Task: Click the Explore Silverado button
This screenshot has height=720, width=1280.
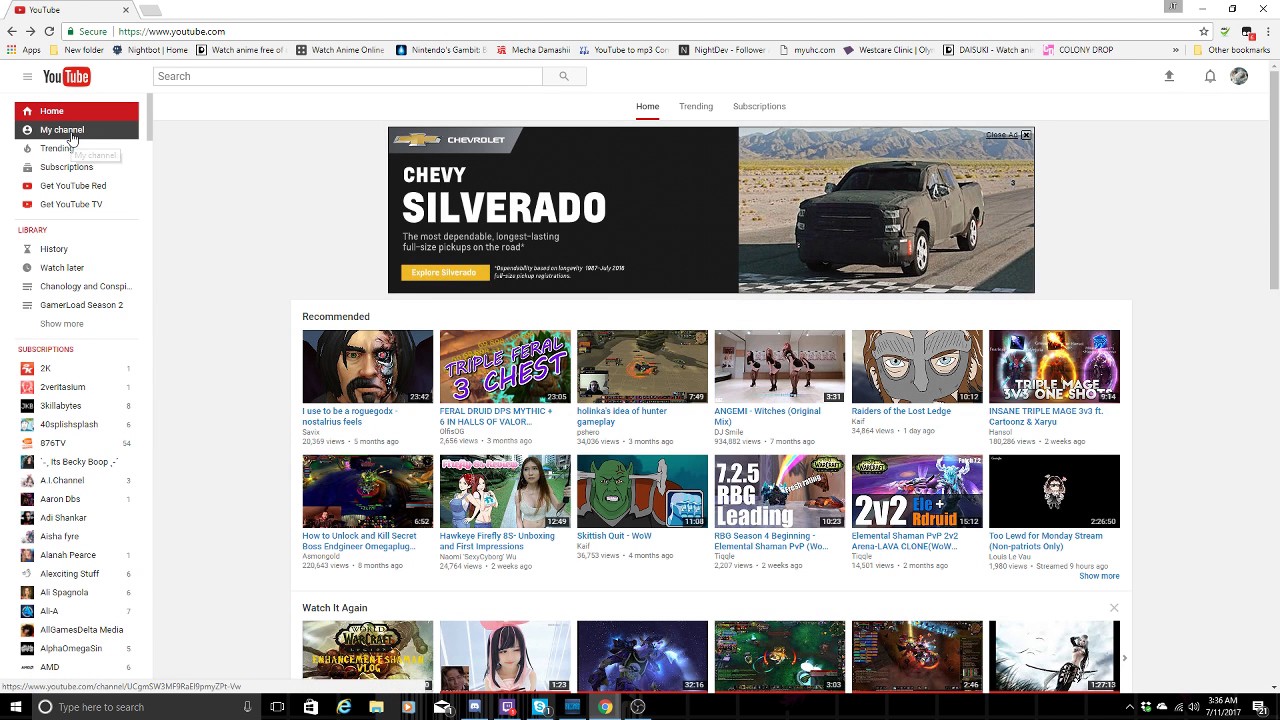Action: click(444, 272)
